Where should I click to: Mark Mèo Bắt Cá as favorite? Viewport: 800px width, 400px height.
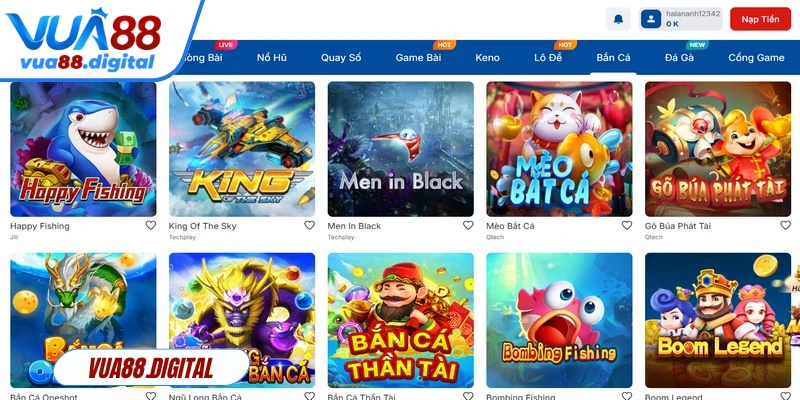627,225
